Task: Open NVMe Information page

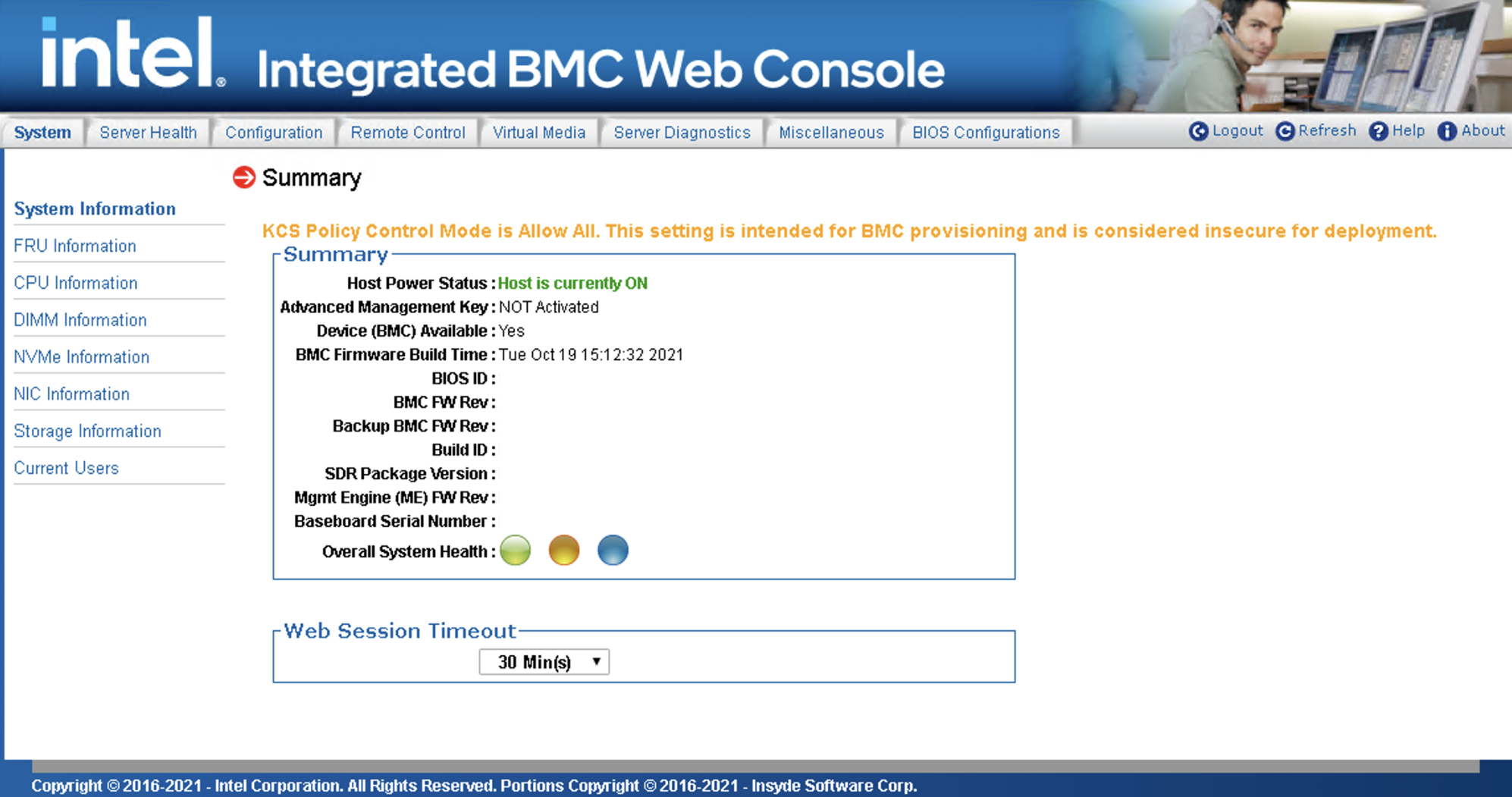Action: (82, 357)
